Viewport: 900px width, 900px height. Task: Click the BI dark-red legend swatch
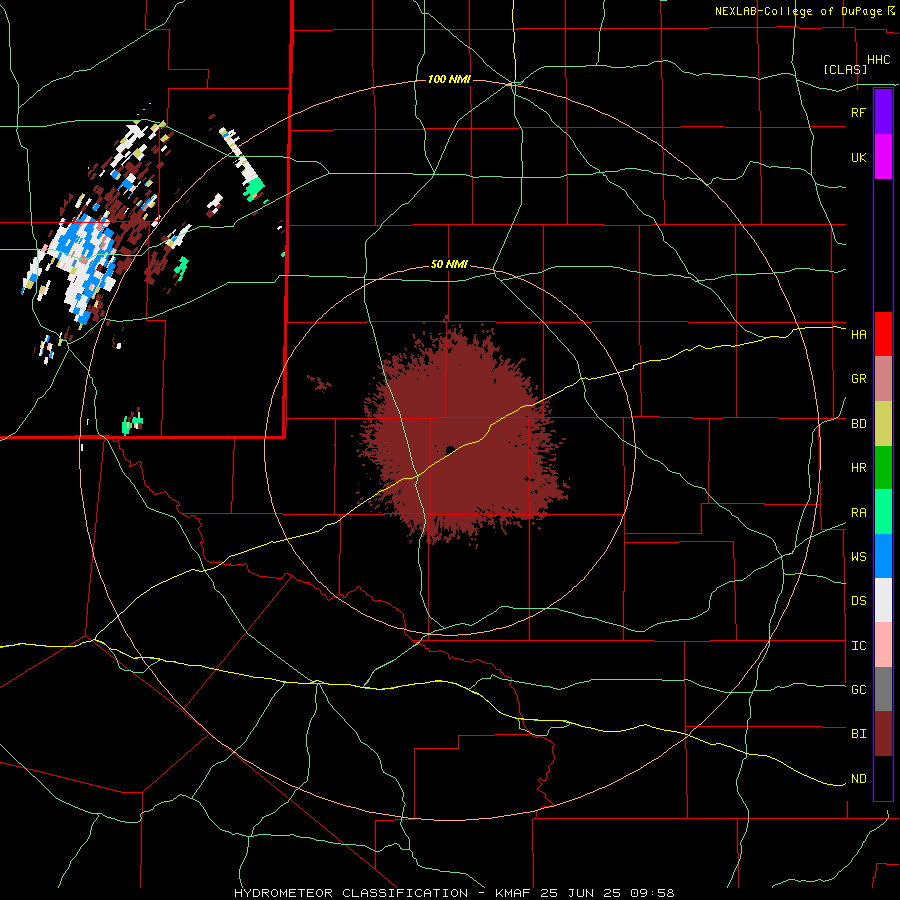coord(883,734)
